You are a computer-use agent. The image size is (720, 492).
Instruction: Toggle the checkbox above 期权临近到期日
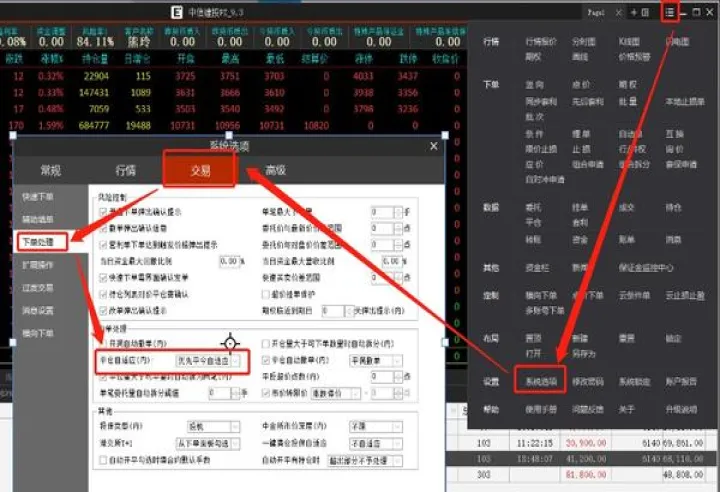(265, 294)
